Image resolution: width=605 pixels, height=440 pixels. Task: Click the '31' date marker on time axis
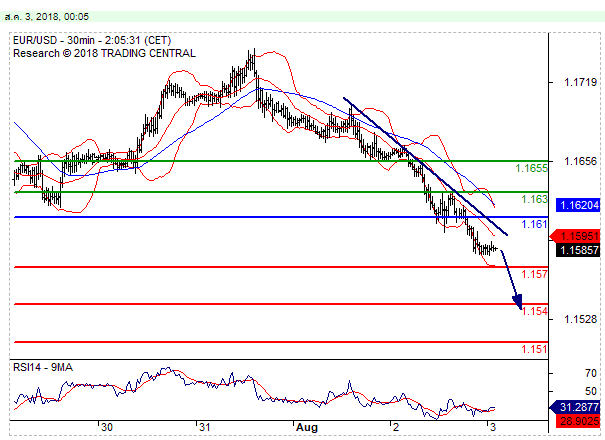click(x=204, y=427)
